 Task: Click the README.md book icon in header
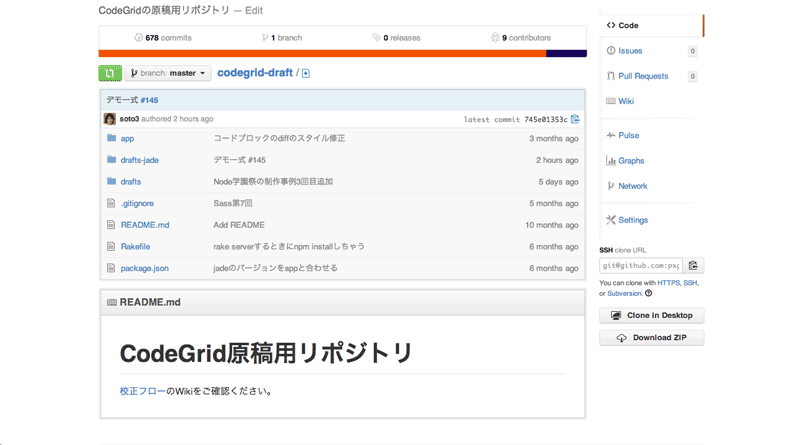click(x=112, y=303)
